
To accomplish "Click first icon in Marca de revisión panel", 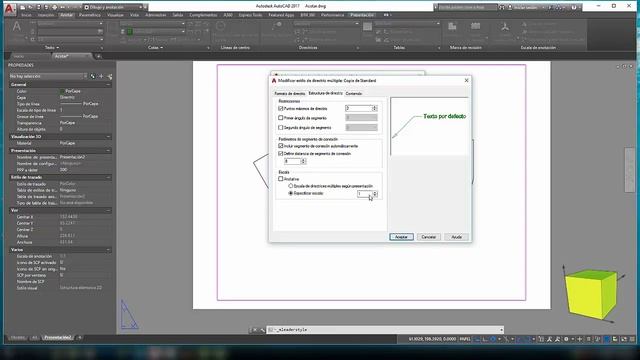I will (x=452, y=27).
